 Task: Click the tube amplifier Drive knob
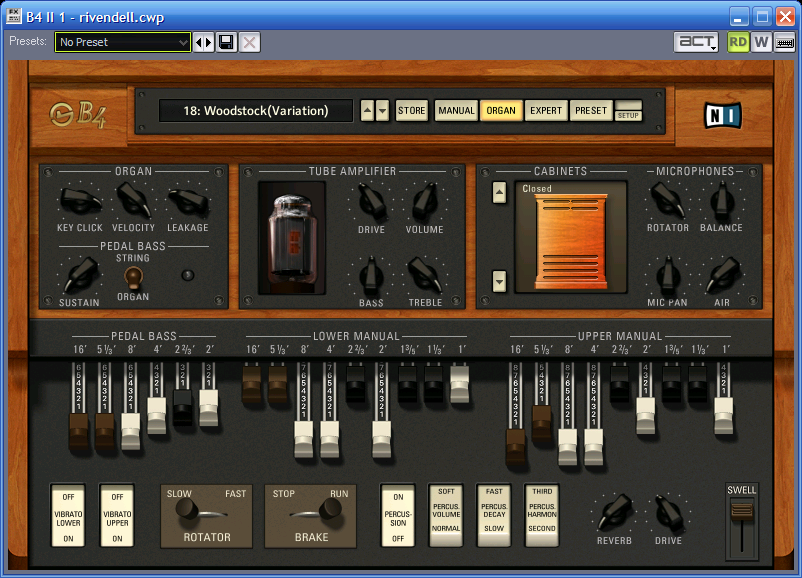click(372, 202)
